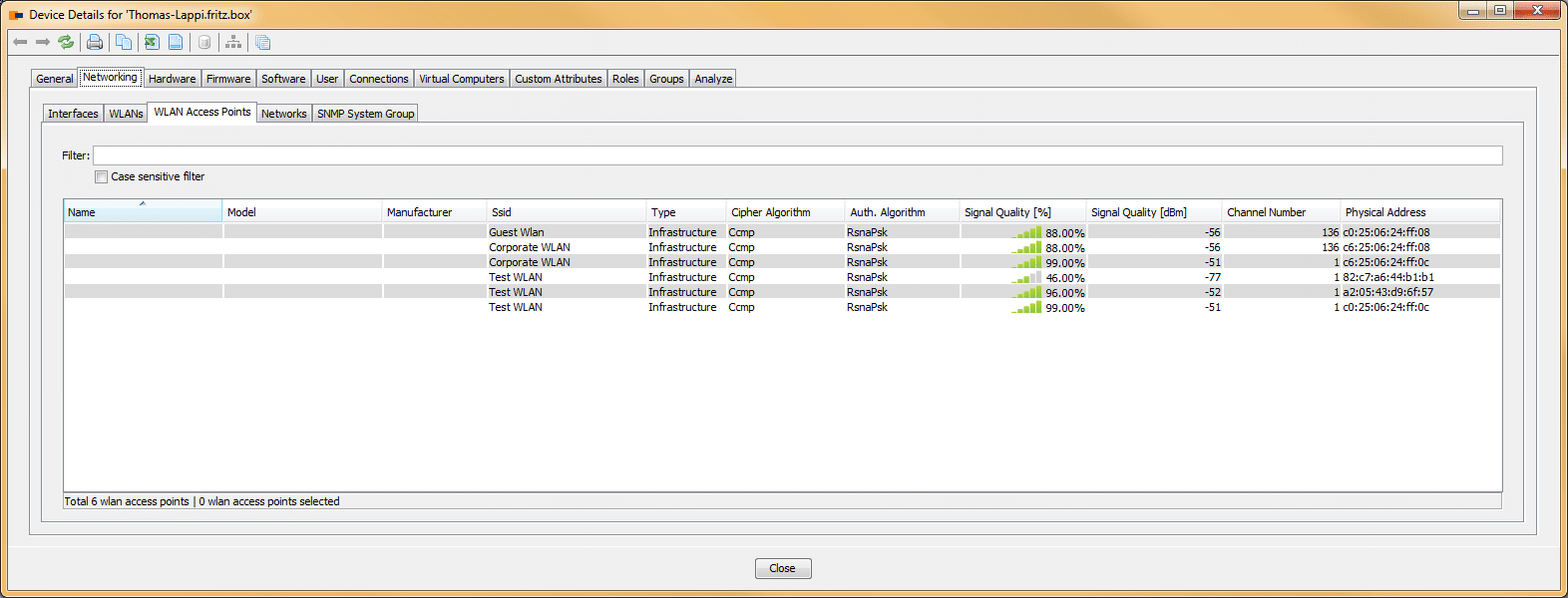This screenshot has height=598, width=1568.
Task: Click the database cylinder toolbar icon
Action: coord(204,42)
